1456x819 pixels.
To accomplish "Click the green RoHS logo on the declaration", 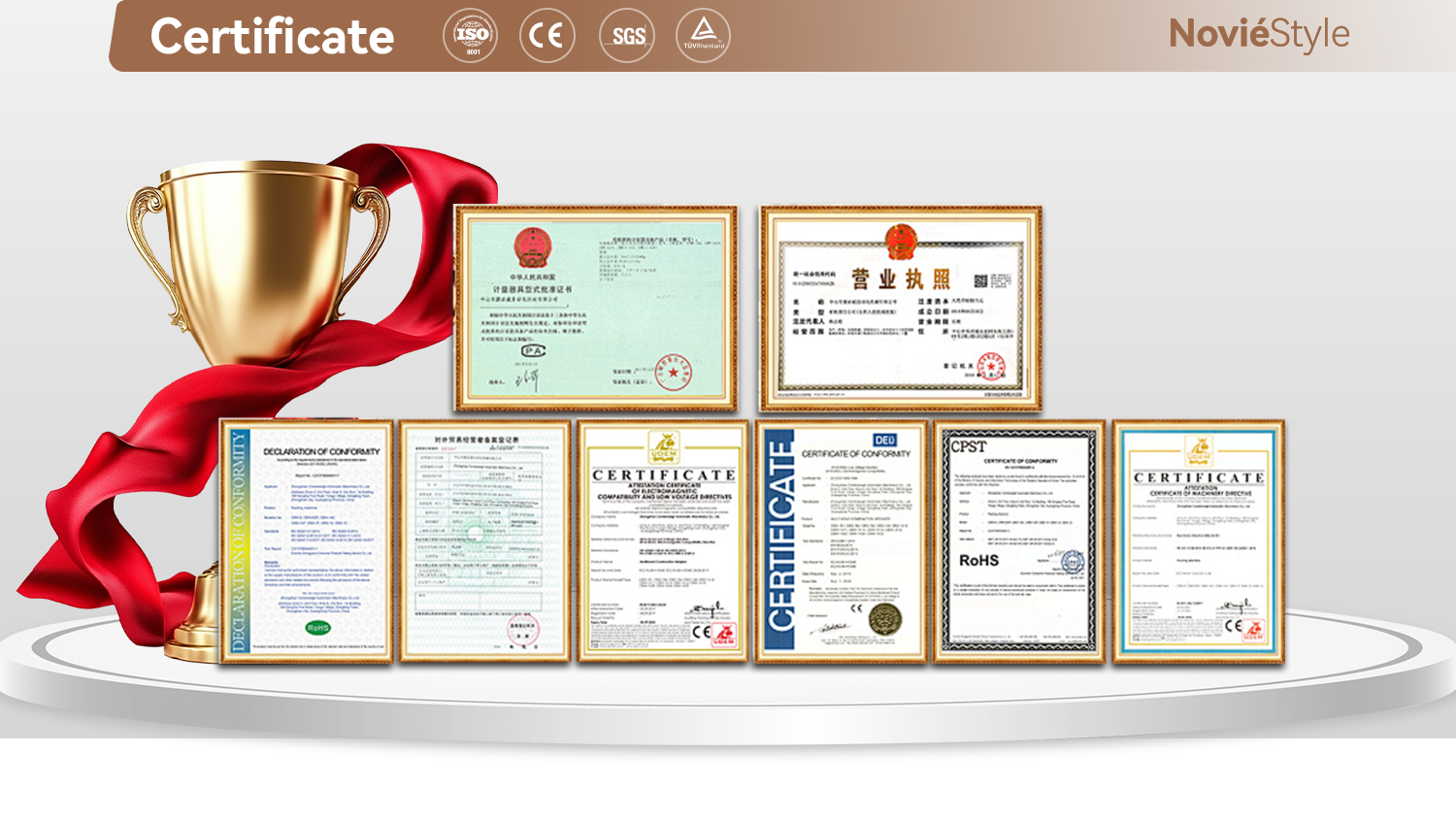I will [x=317, y=628].
